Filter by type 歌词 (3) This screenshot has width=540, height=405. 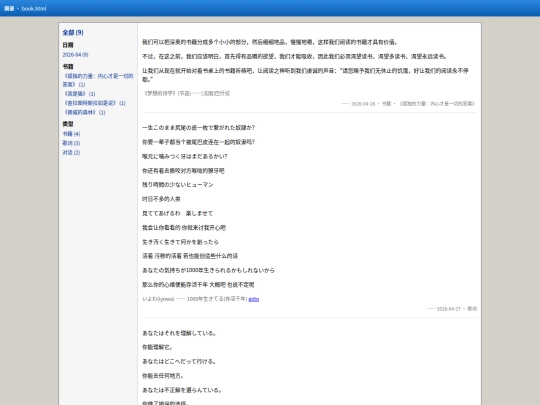[71, 143]
